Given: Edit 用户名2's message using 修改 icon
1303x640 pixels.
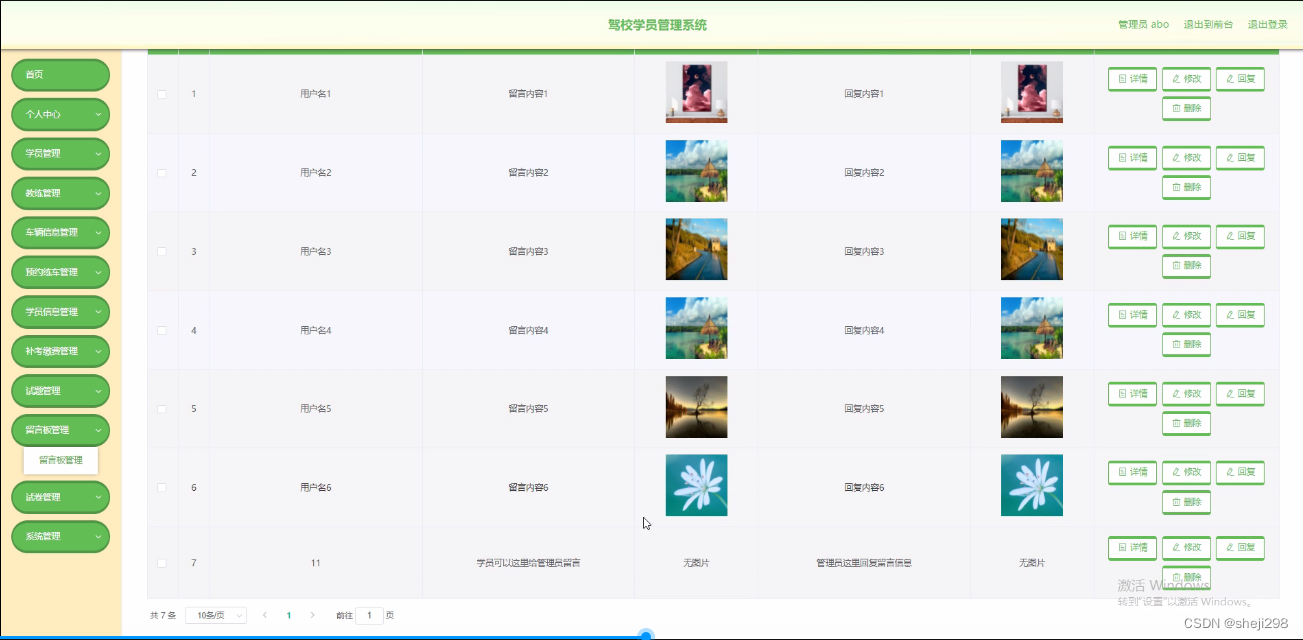Looking at the screenshot, I should tap(1186, 157).
